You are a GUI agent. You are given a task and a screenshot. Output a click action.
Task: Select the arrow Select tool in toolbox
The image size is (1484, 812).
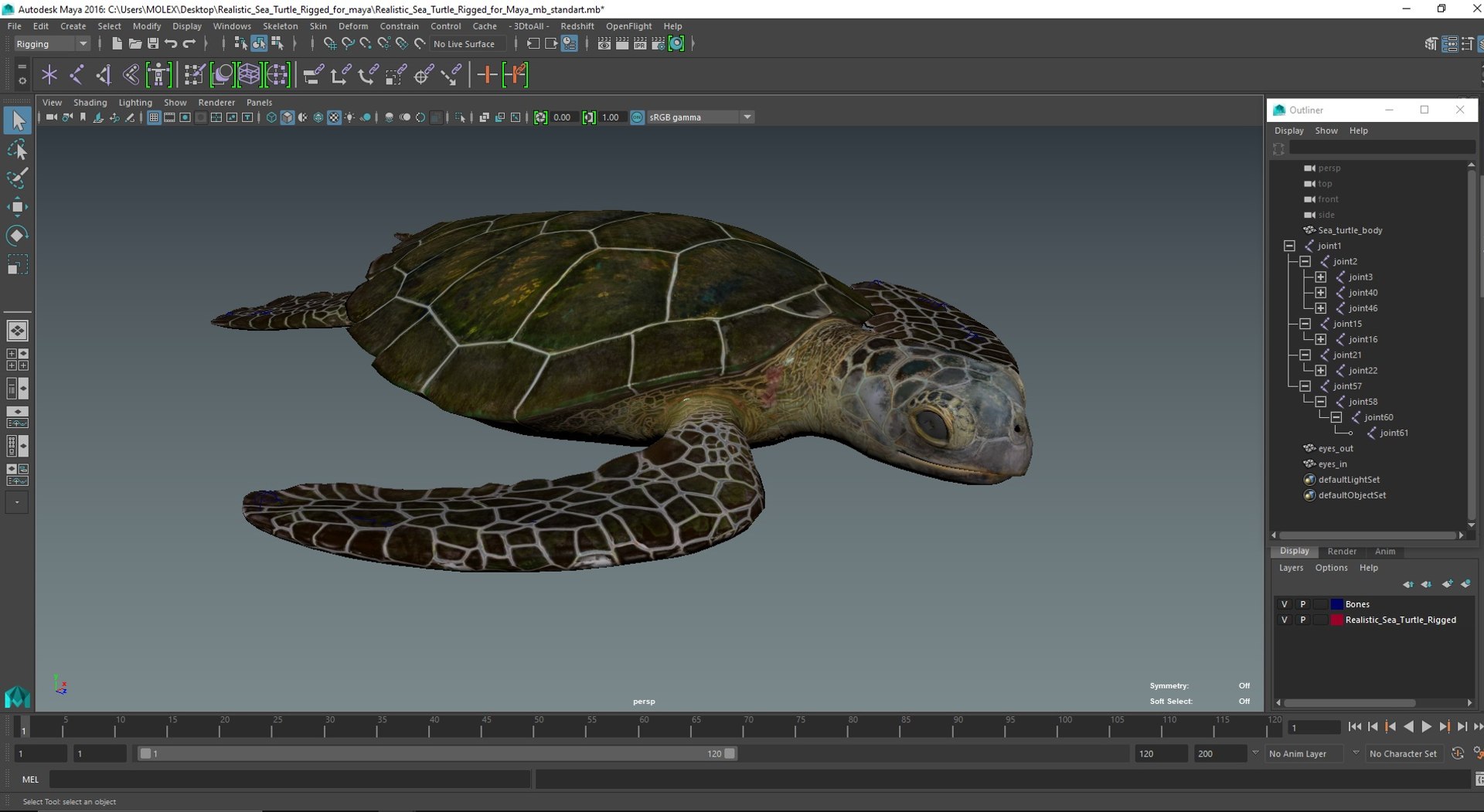pos(17,121)
